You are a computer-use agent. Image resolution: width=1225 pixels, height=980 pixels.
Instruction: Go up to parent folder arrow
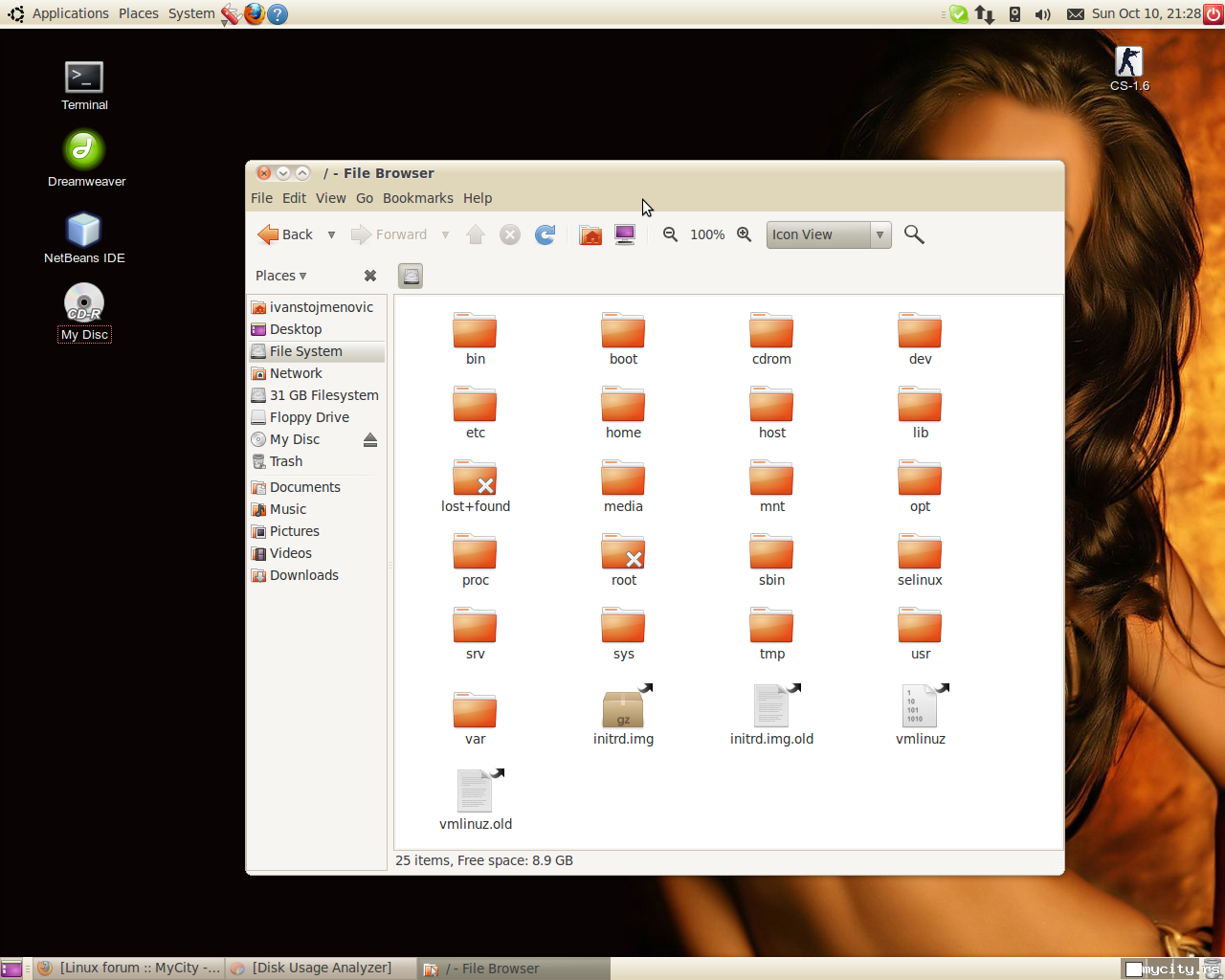(x=476, y=234)
